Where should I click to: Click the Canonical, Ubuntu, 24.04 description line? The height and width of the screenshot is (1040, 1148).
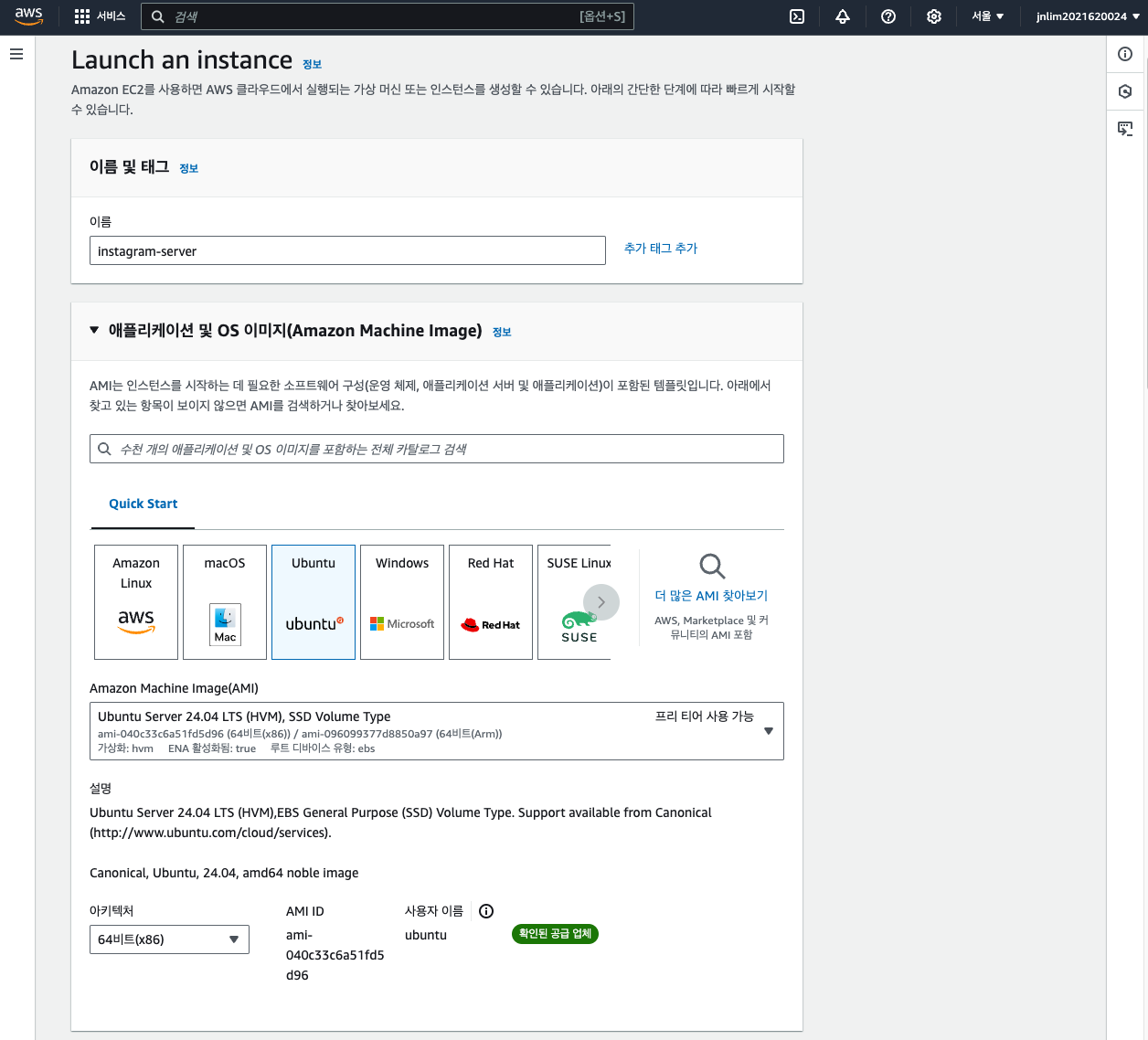pyautogui.click(x=224, y=873)
